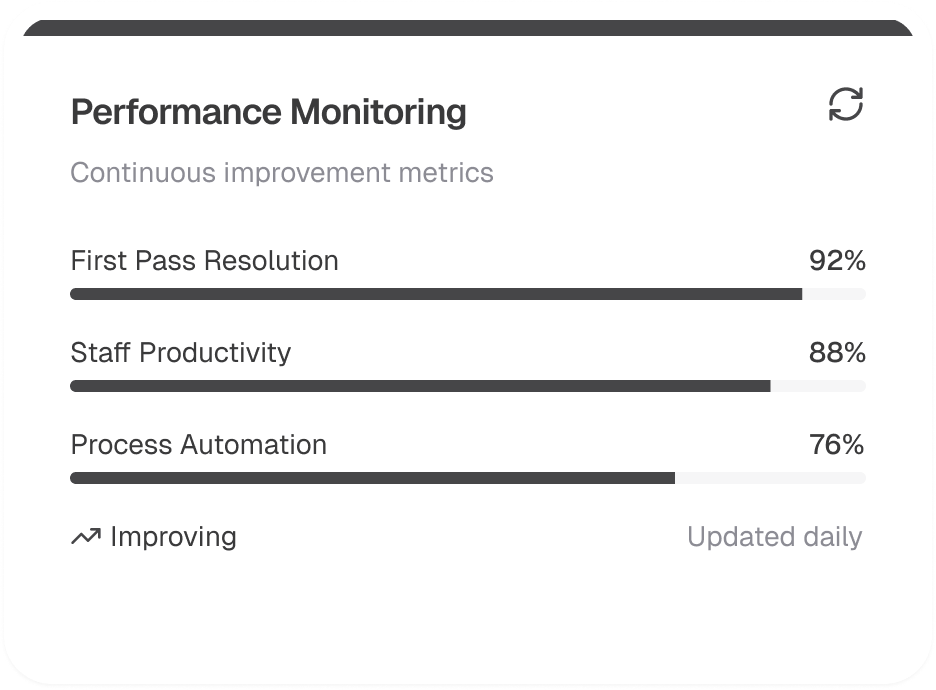The image size is (936, 690).
Task: Select the Performance Monitoring heading
Action: [268, 112]
